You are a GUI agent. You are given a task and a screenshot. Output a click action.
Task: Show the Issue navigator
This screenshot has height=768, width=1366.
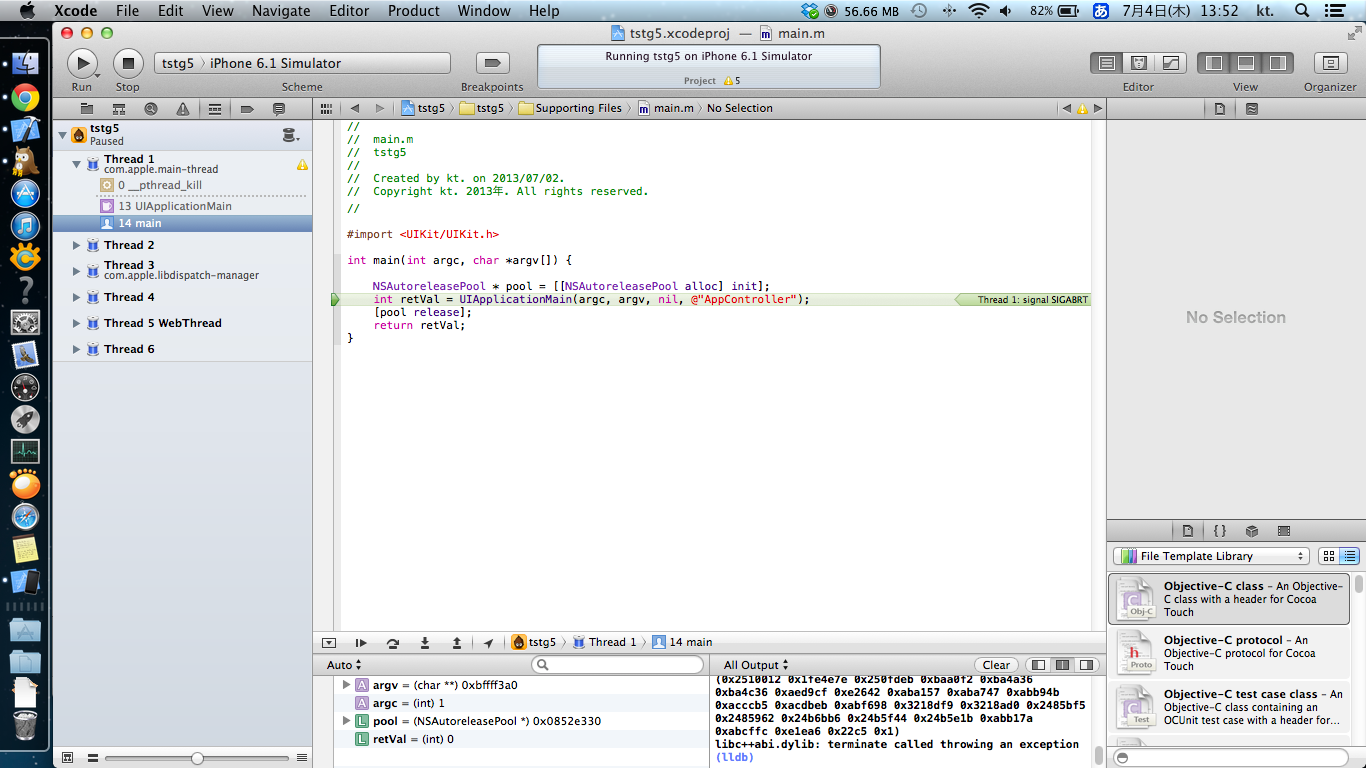183,108
